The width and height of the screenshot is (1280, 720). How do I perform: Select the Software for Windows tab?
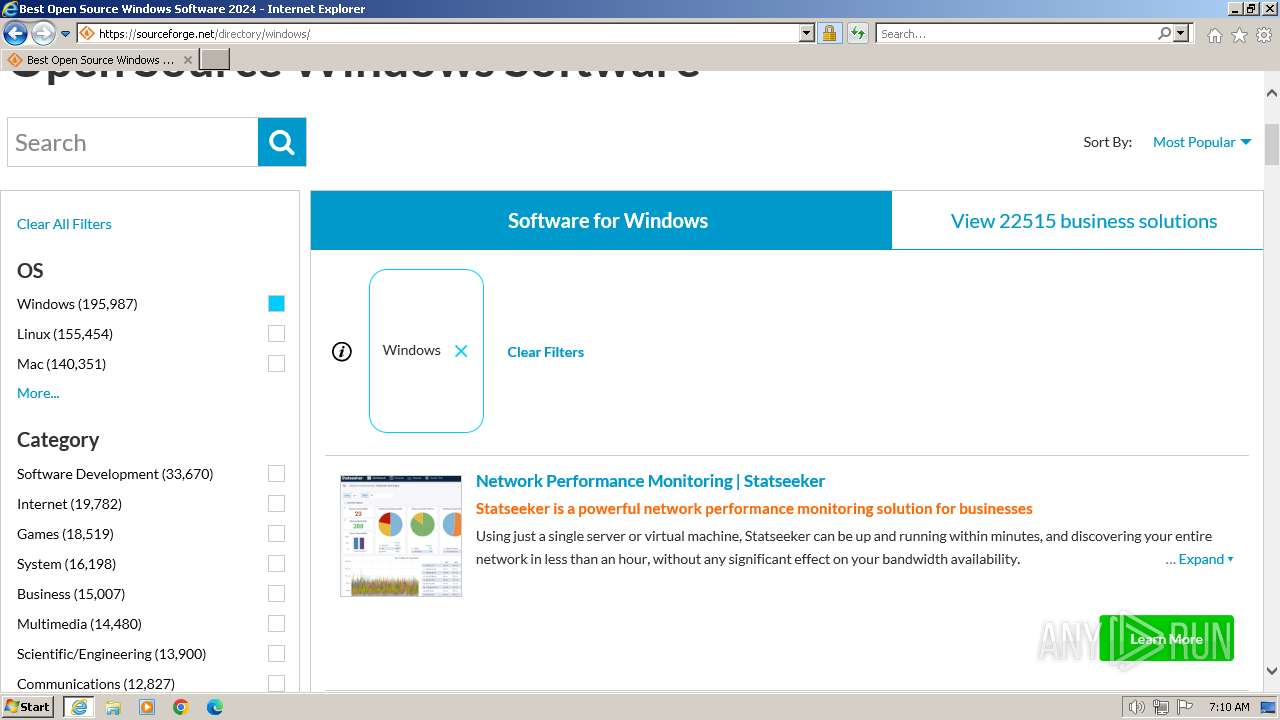(601, 220)
